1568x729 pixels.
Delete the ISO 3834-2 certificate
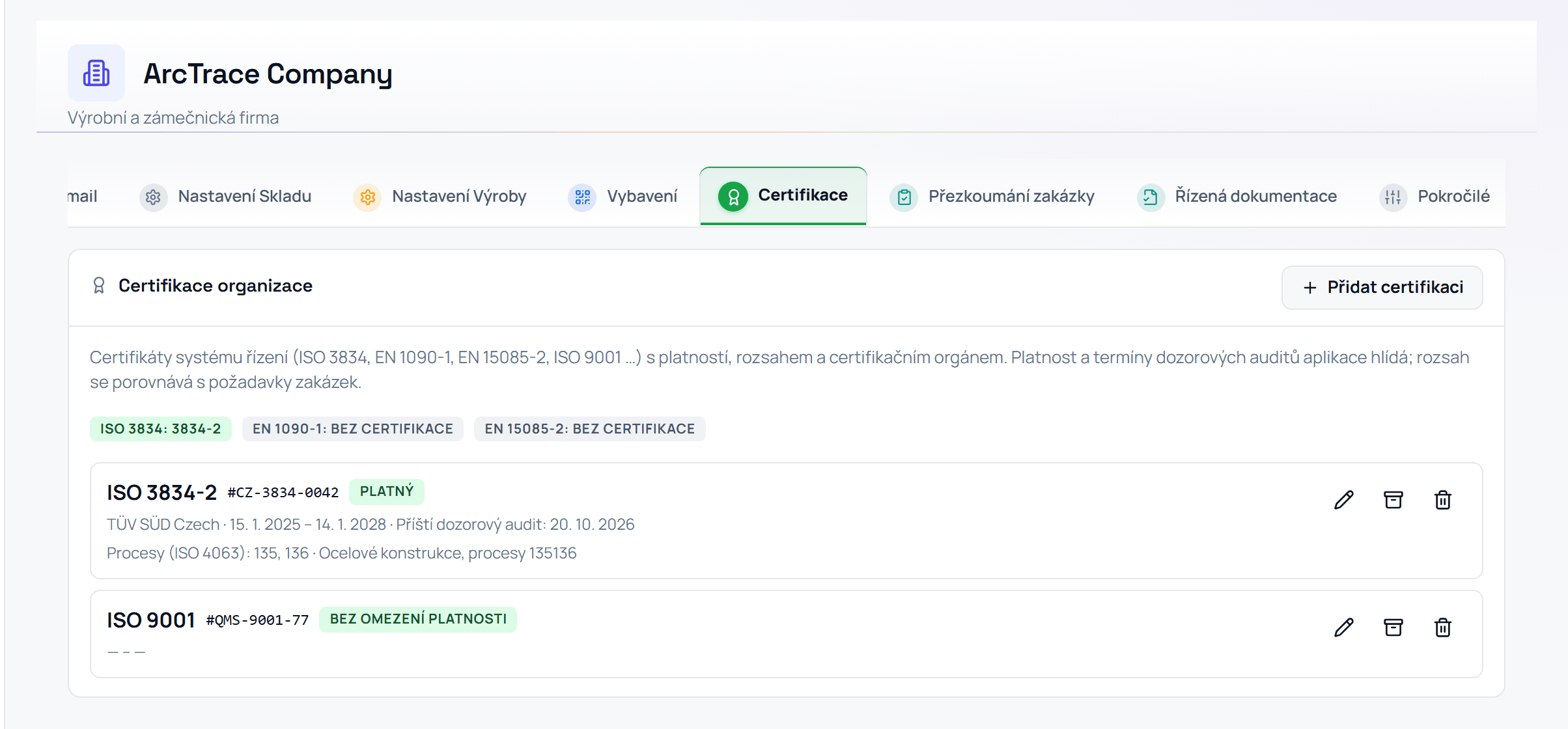(x=1442, y=500)
